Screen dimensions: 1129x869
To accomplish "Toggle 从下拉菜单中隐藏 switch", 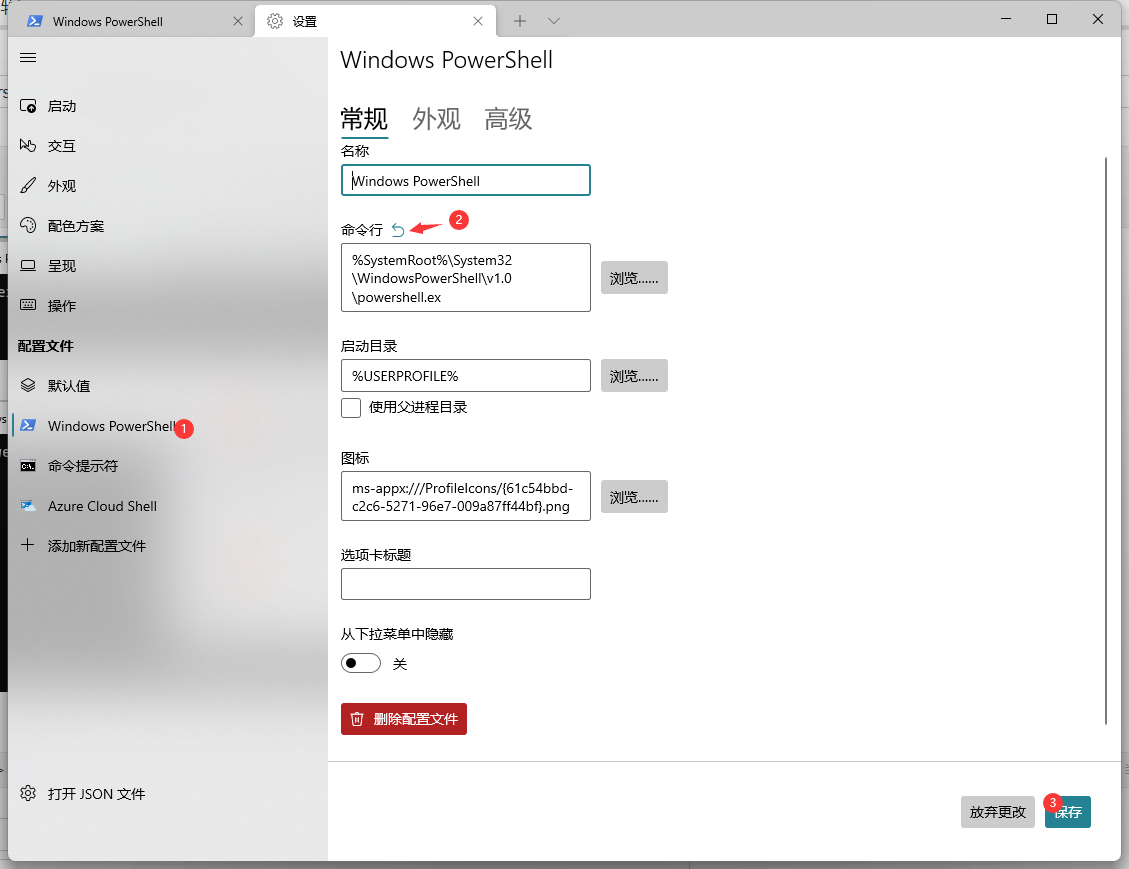I will pyautogui.click(x=361, y=663).
